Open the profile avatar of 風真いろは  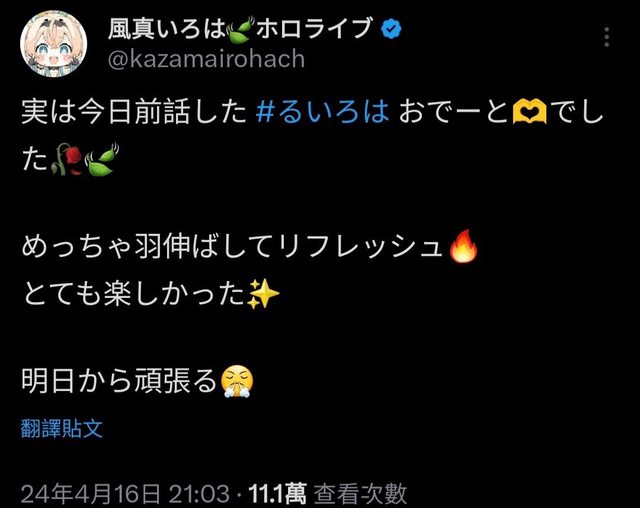[x=53, y=44]
